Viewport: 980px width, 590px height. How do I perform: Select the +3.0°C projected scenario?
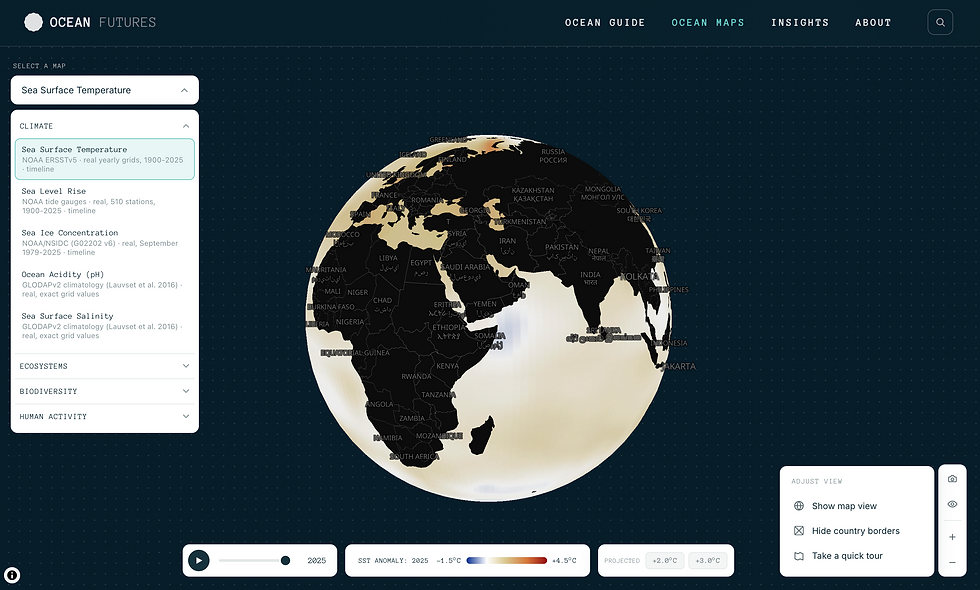point(708,561)
